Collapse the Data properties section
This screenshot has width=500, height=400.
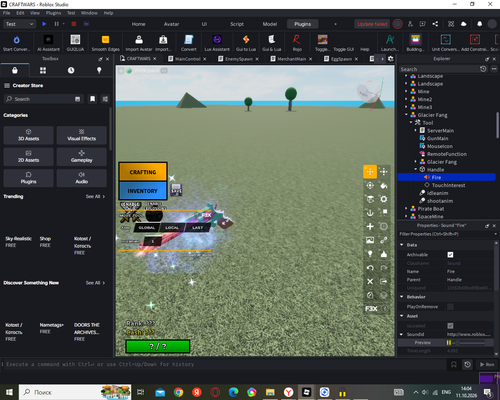point(402,245)
